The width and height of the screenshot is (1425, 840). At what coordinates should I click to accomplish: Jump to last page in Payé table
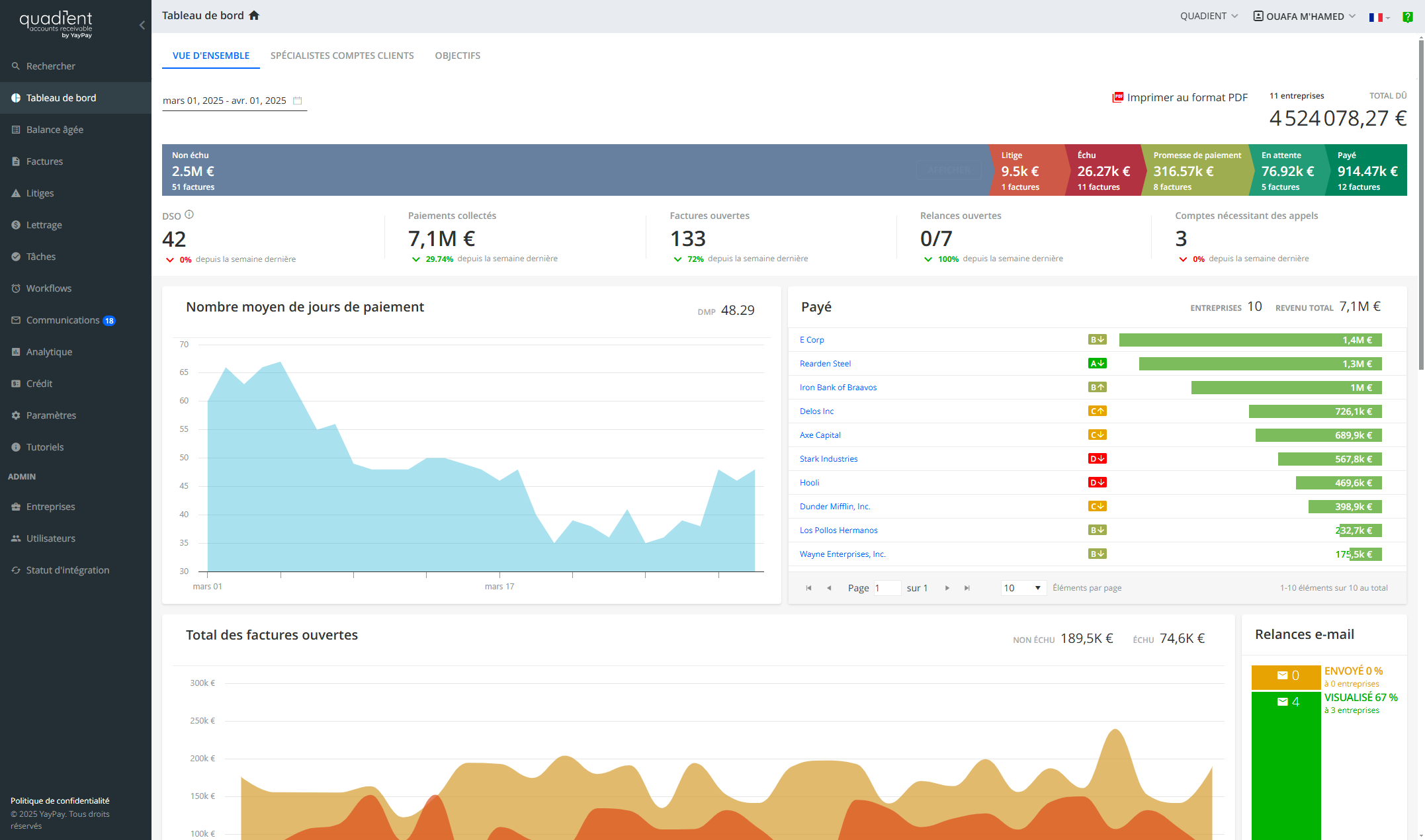pyautogui.click(x=967, y=588)
